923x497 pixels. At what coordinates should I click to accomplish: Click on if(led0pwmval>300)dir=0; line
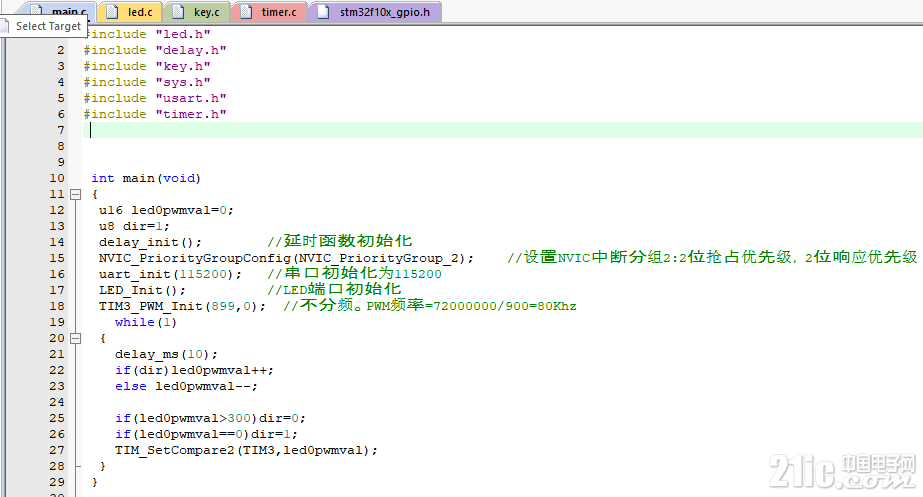(x=210, y=418)
